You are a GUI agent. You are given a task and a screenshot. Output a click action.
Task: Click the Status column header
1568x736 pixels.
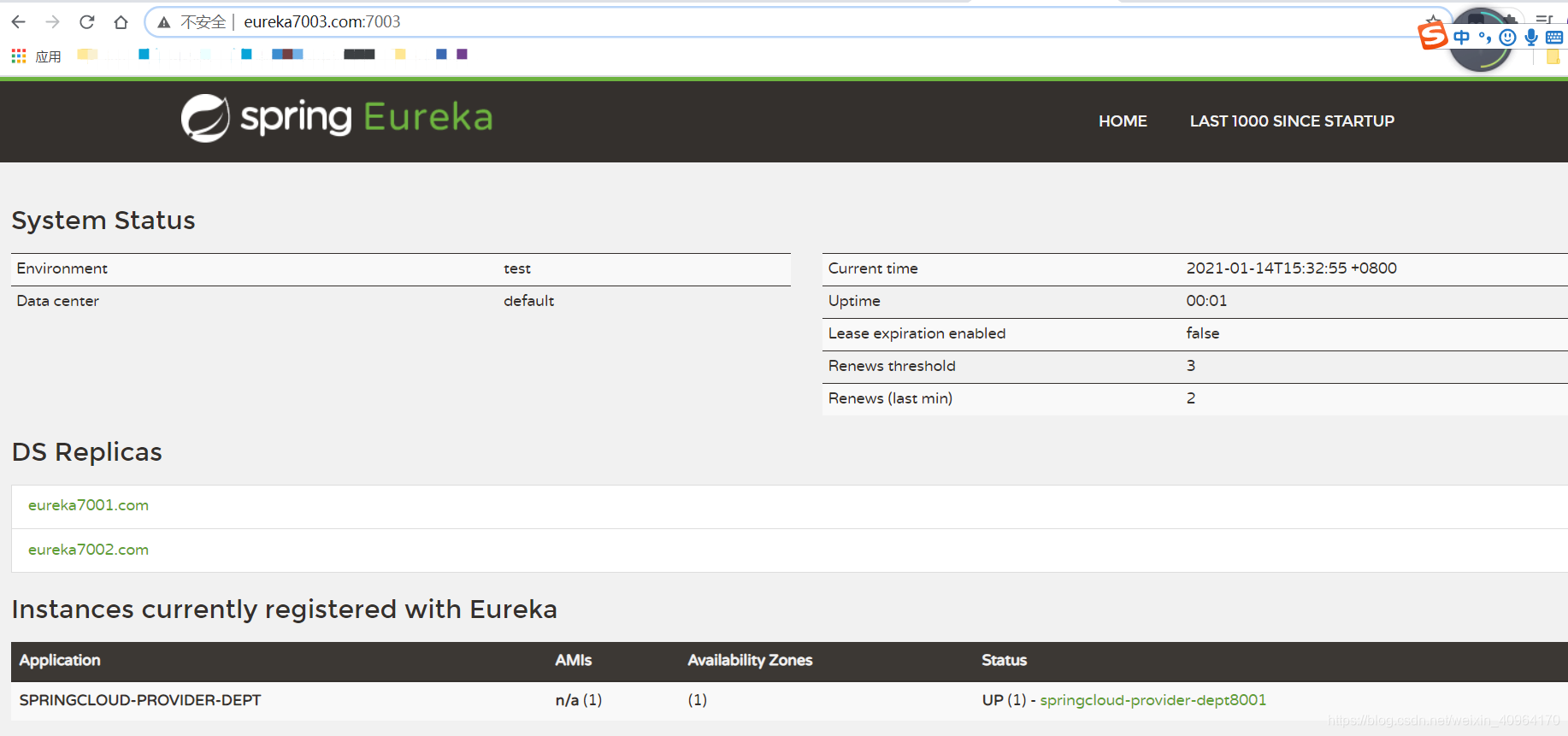pyautogui.click(x=1004, y=660)
